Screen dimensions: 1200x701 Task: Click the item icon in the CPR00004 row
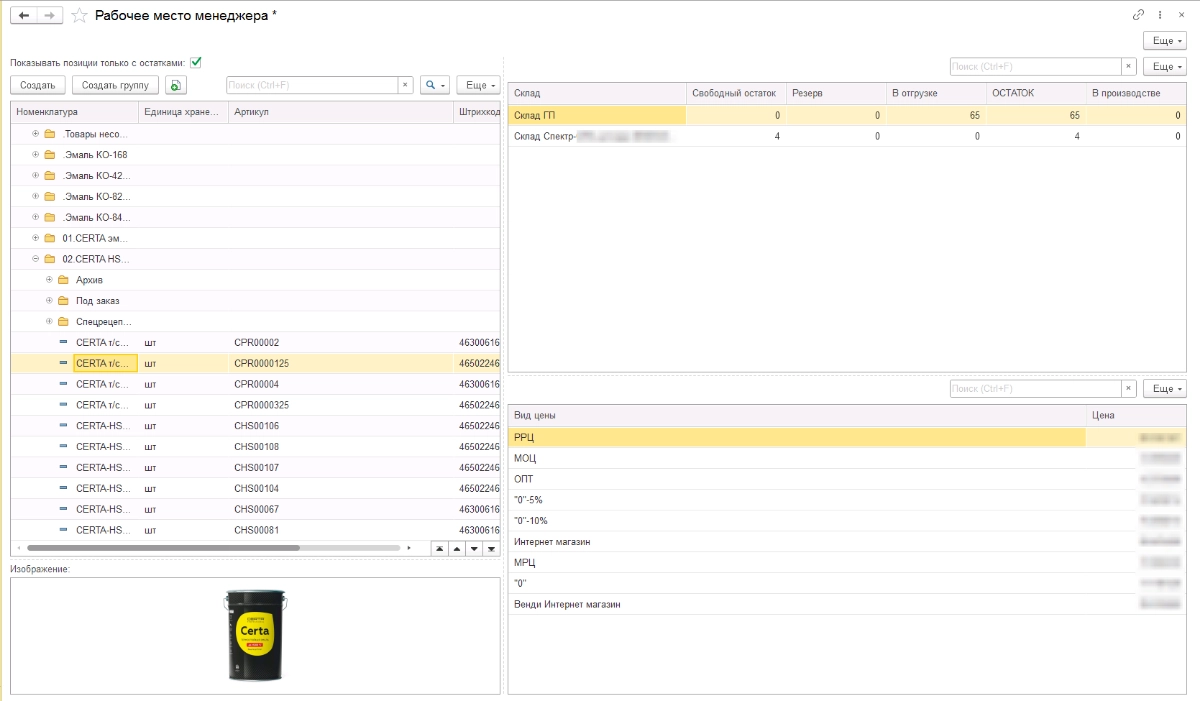pyautogui.click(x=64, y=384)
